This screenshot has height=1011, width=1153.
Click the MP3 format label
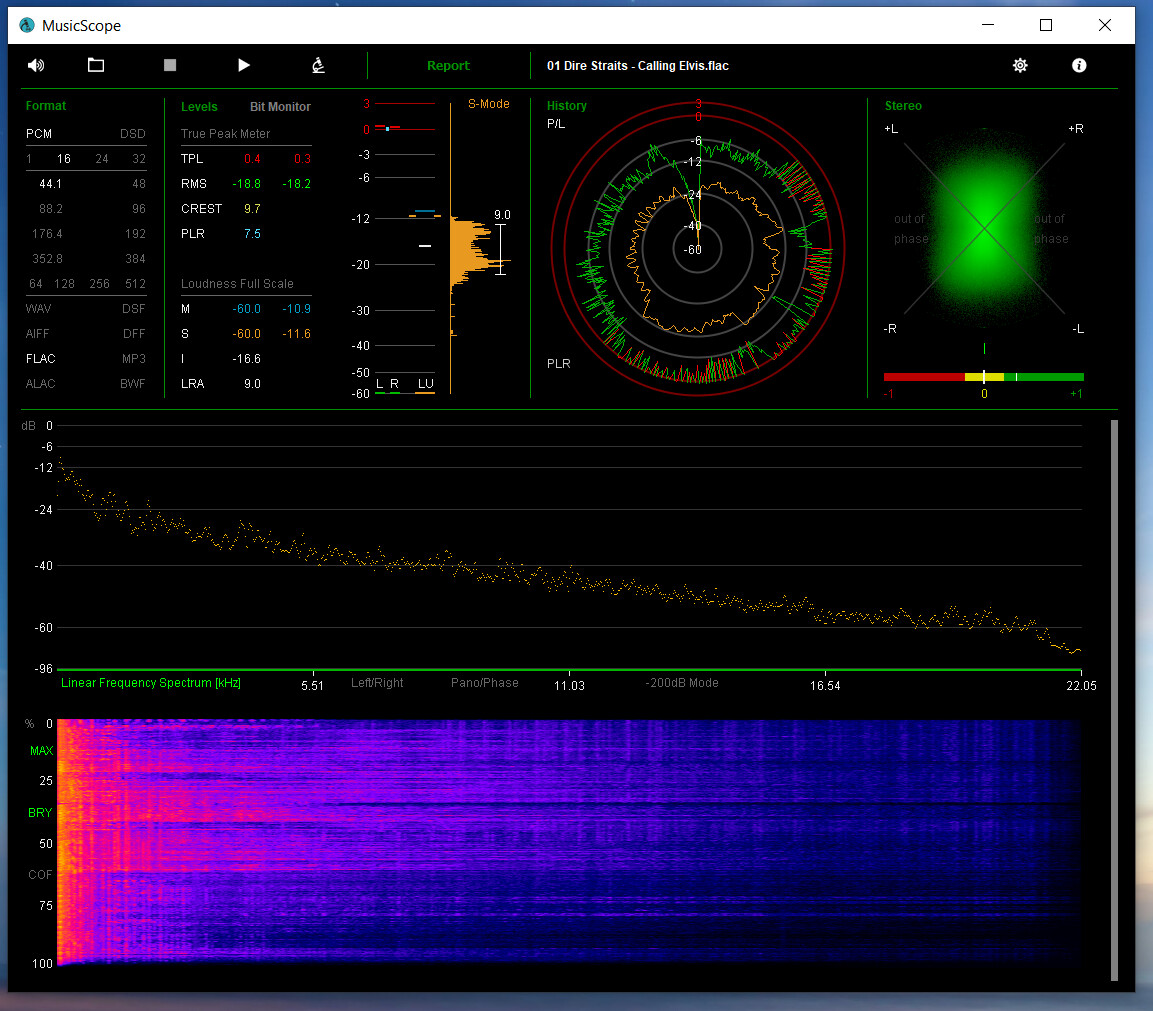(x=134, y=359)
